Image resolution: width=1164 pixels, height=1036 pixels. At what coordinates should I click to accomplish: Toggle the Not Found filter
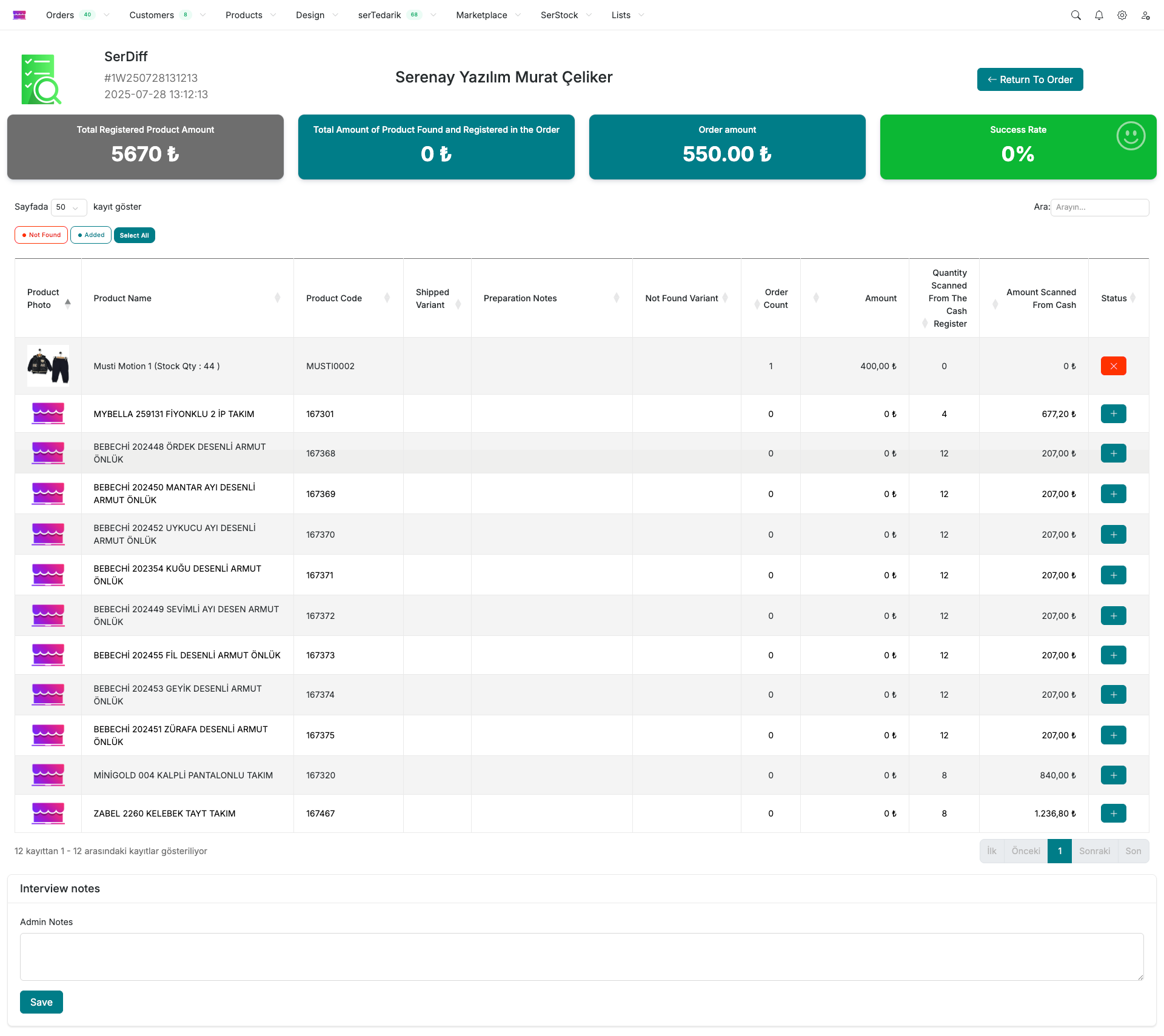click(x=41, y=235)
